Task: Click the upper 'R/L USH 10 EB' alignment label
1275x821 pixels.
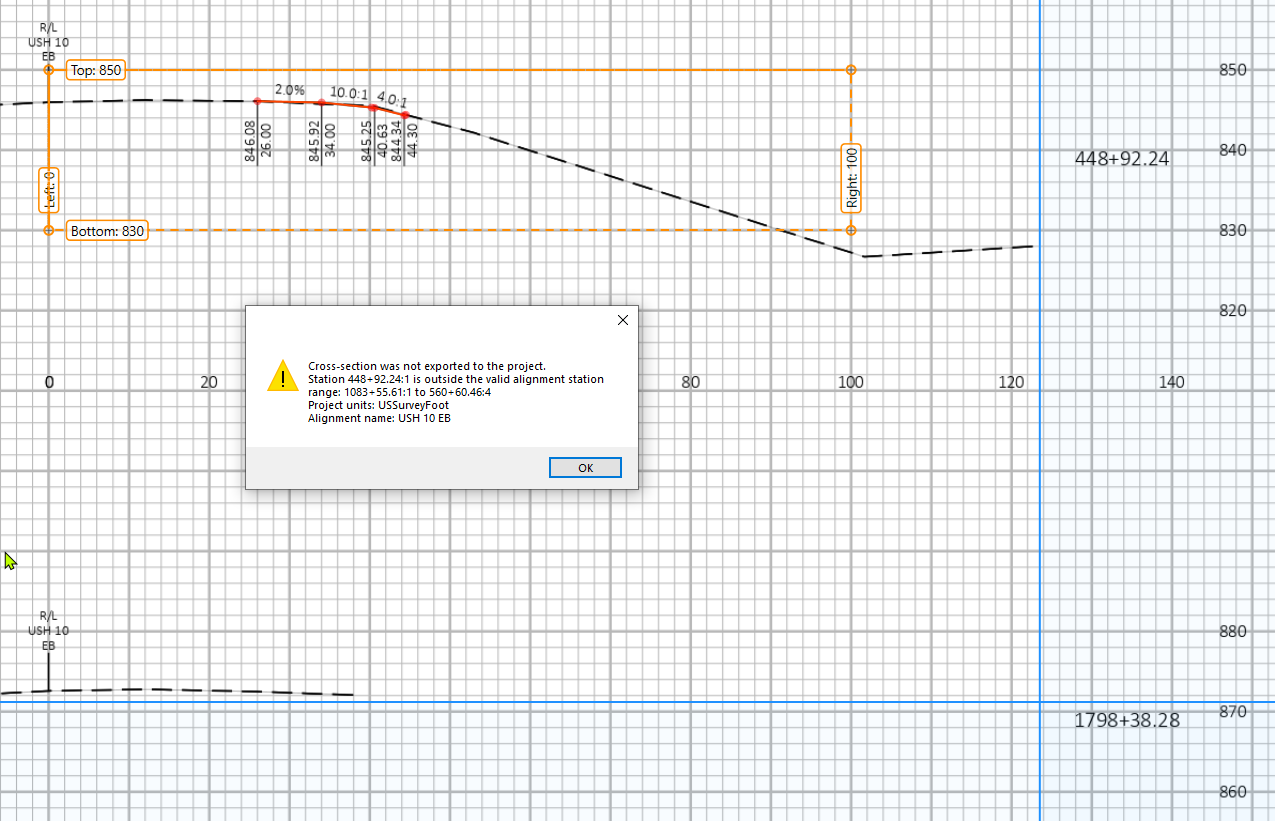Action: 49,43
